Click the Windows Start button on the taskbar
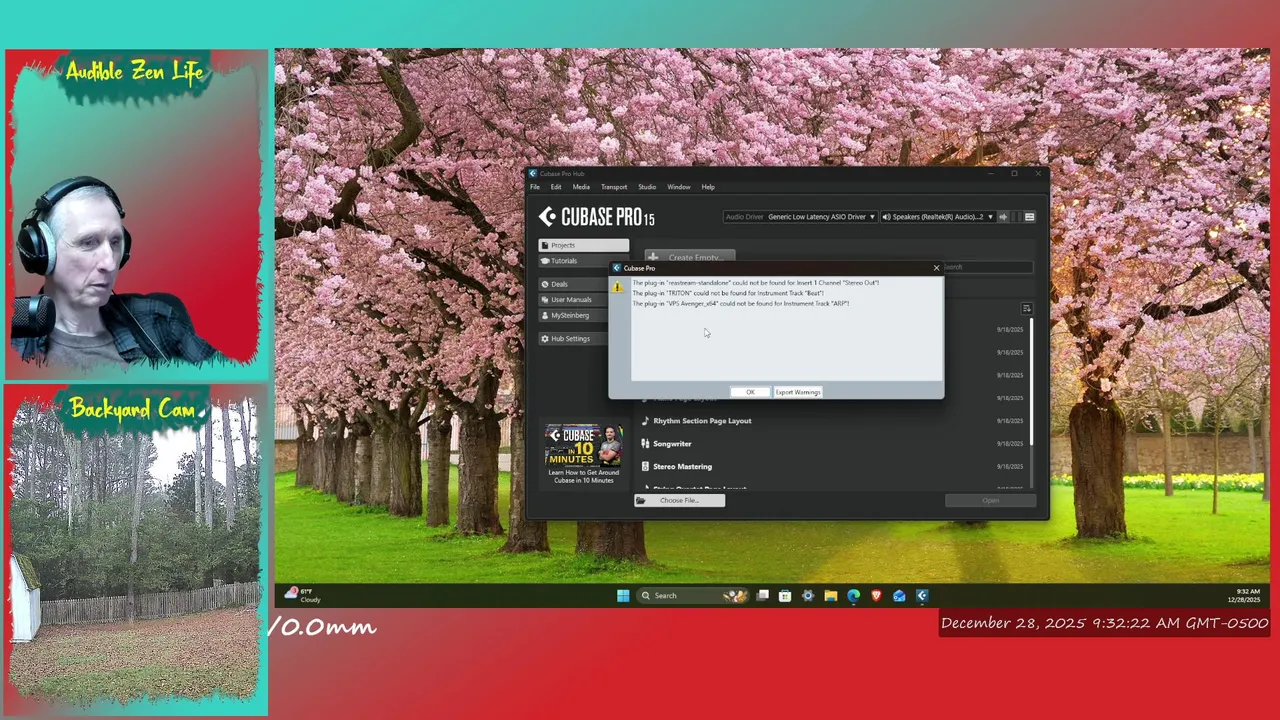 point(623,596)
